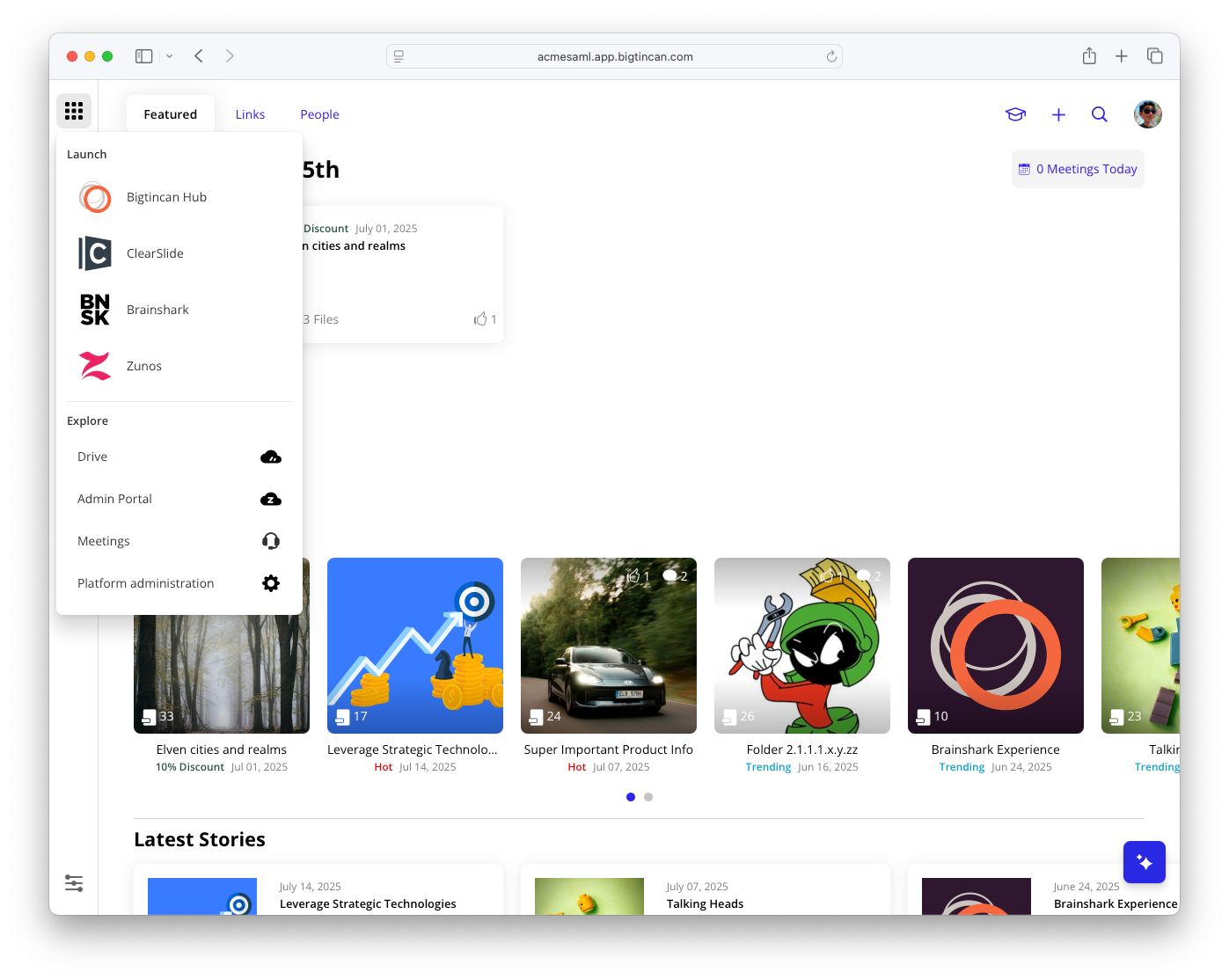Viewport: 1229px width, 980px height.
Task: Click the 0 Meetings Today button
Action: (1078, 169)
